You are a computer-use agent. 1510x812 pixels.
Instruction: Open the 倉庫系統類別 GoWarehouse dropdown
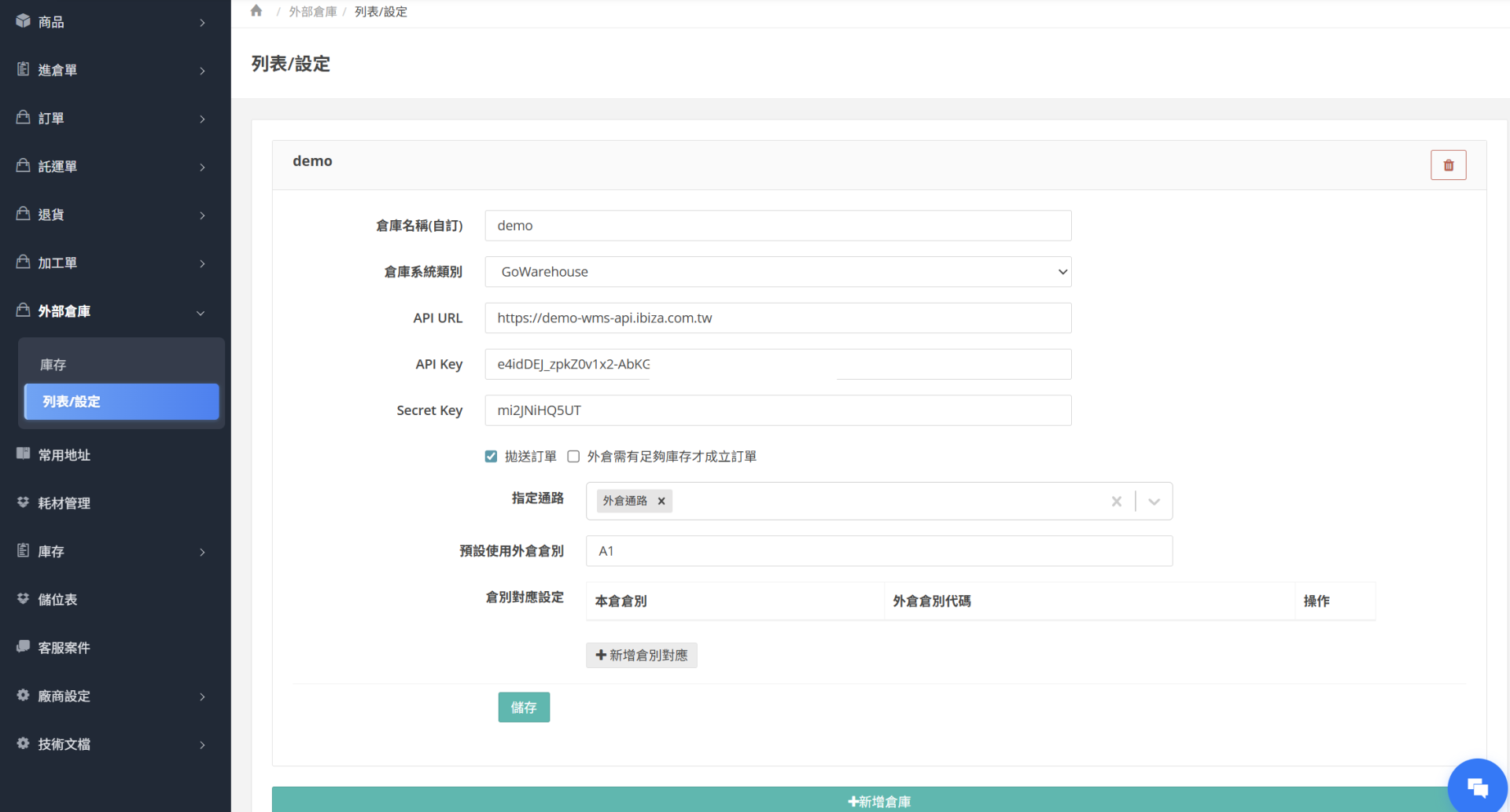pyautogui.click(x=778, y=272)
